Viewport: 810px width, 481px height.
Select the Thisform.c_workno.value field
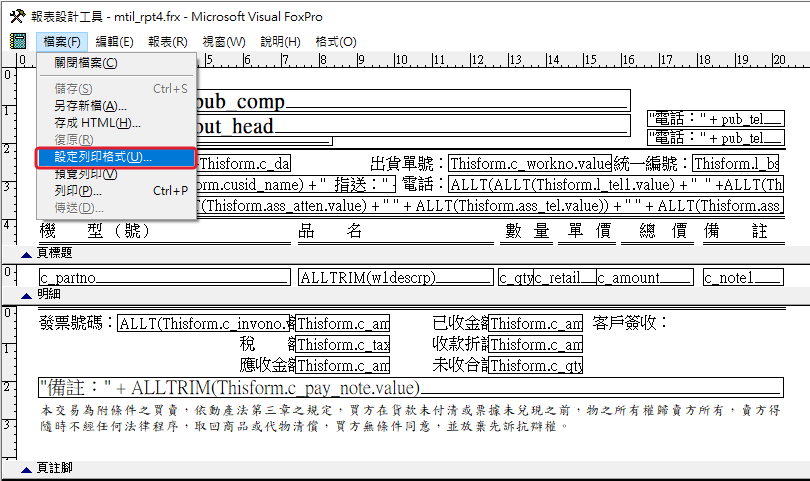tap(530, 163)
